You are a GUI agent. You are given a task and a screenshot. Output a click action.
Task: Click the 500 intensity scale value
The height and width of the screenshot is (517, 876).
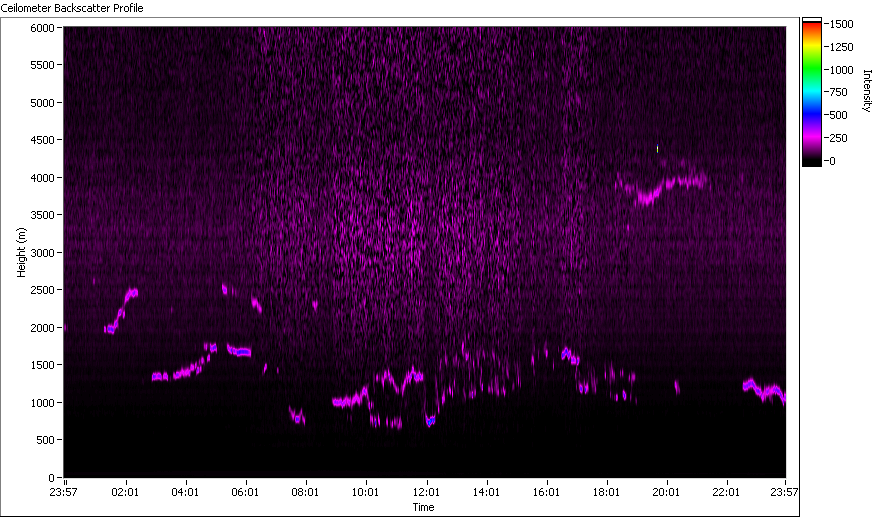pos(839,115)
